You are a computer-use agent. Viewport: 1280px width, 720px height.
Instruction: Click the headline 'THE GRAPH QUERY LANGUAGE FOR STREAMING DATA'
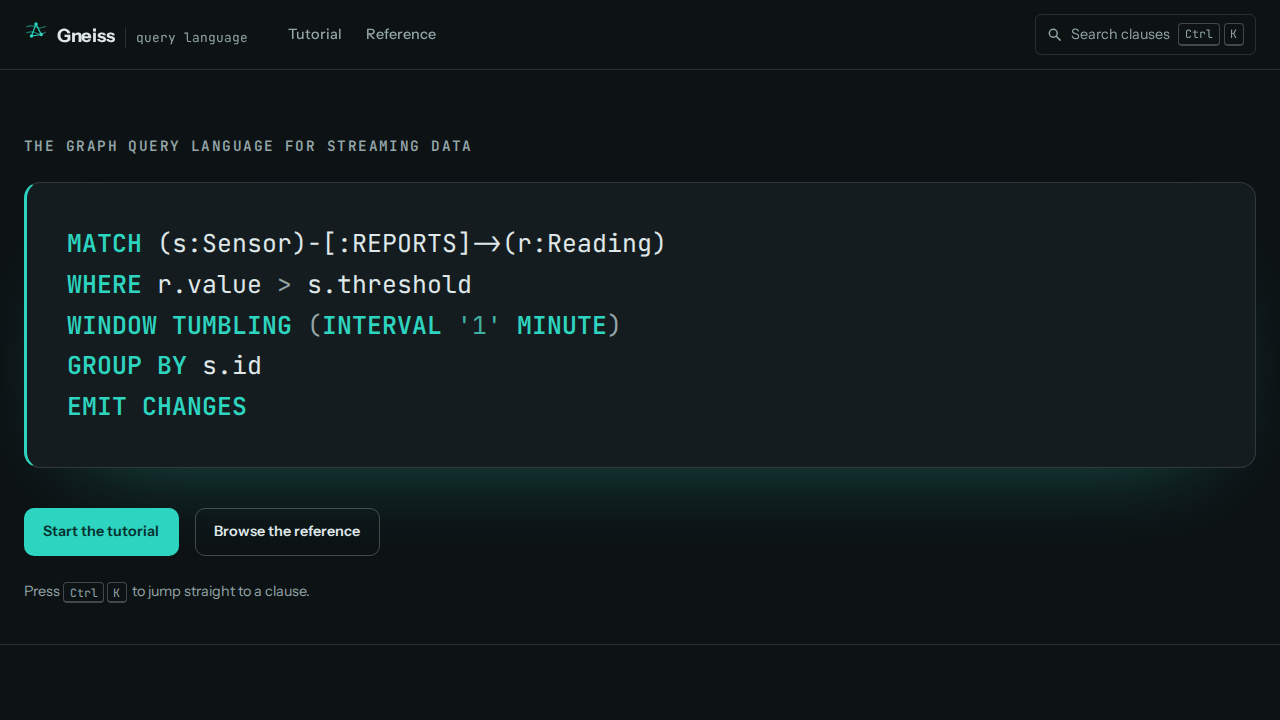pos(248,146)
